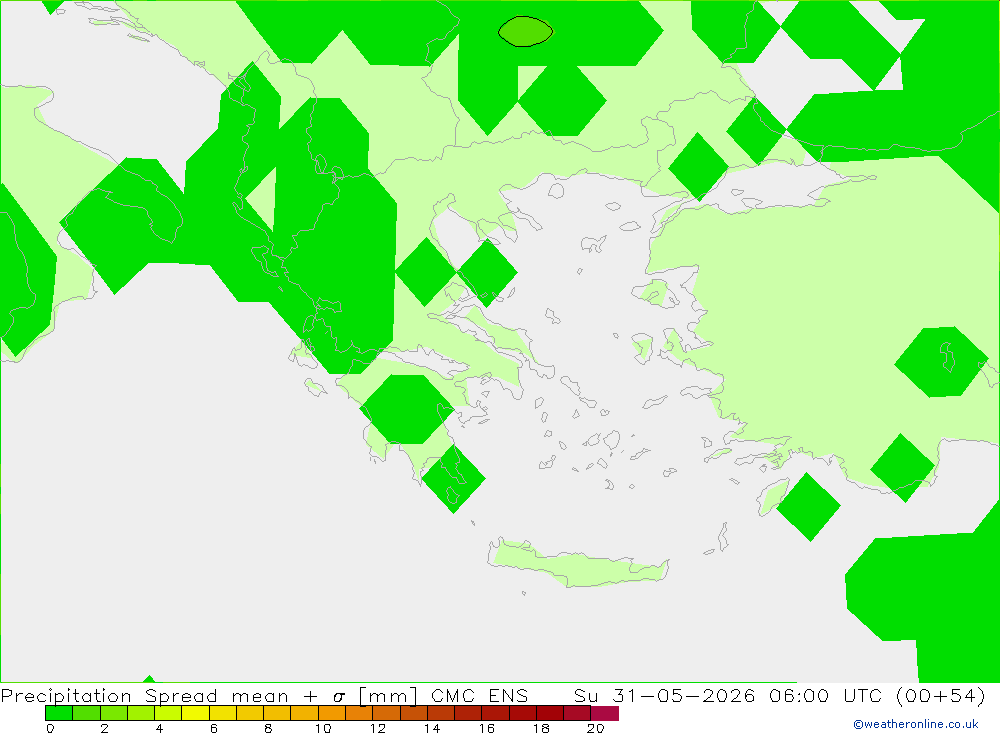Click the bright green 0 mm legend swatch
Screen dimensions: 1000x733
coord(59,713)
